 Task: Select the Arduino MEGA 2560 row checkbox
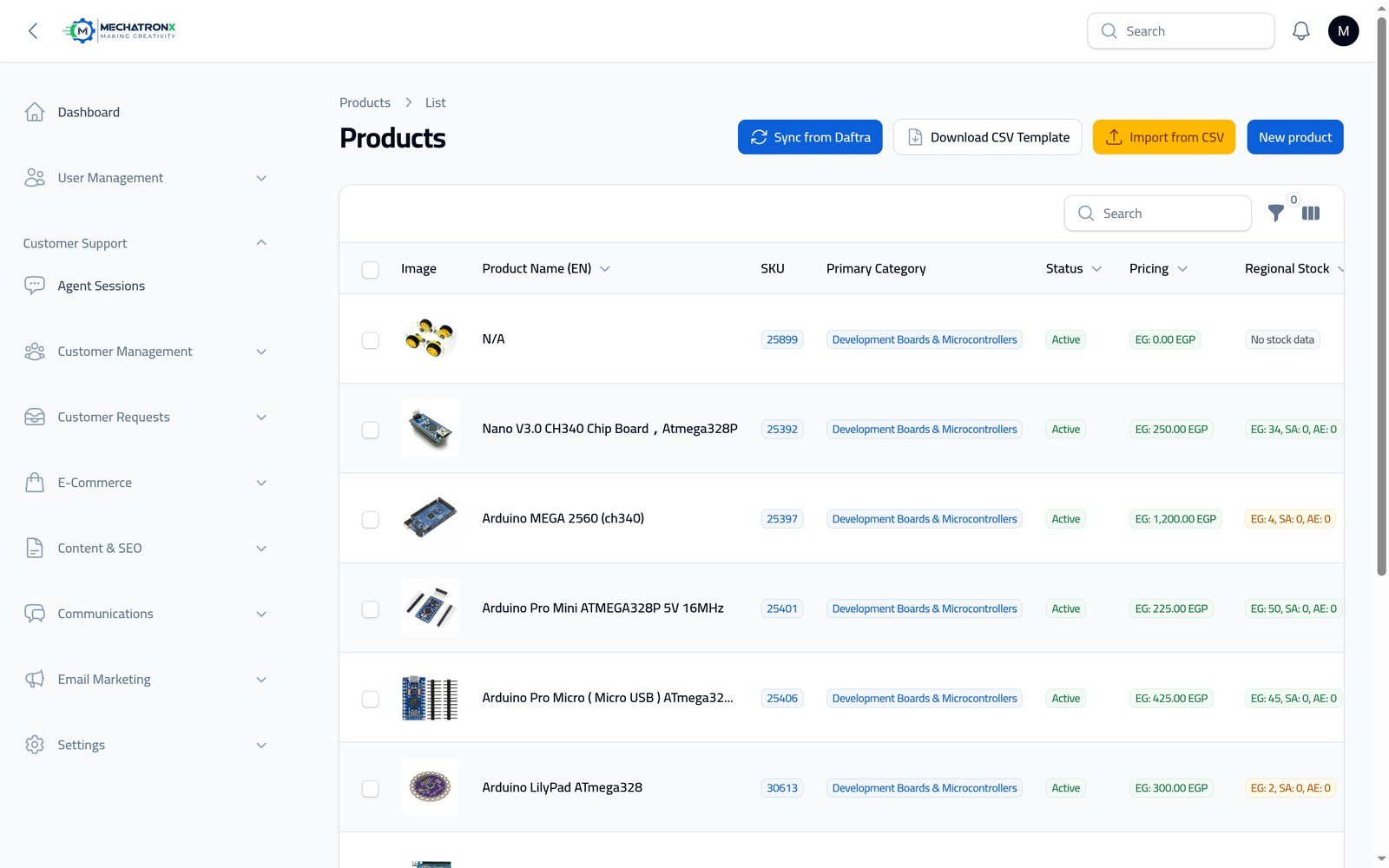371,520
